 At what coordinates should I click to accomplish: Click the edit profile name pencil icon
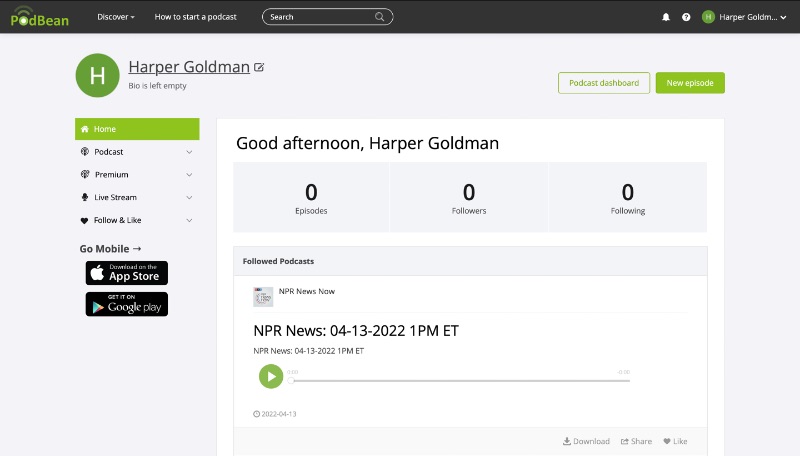259,67
